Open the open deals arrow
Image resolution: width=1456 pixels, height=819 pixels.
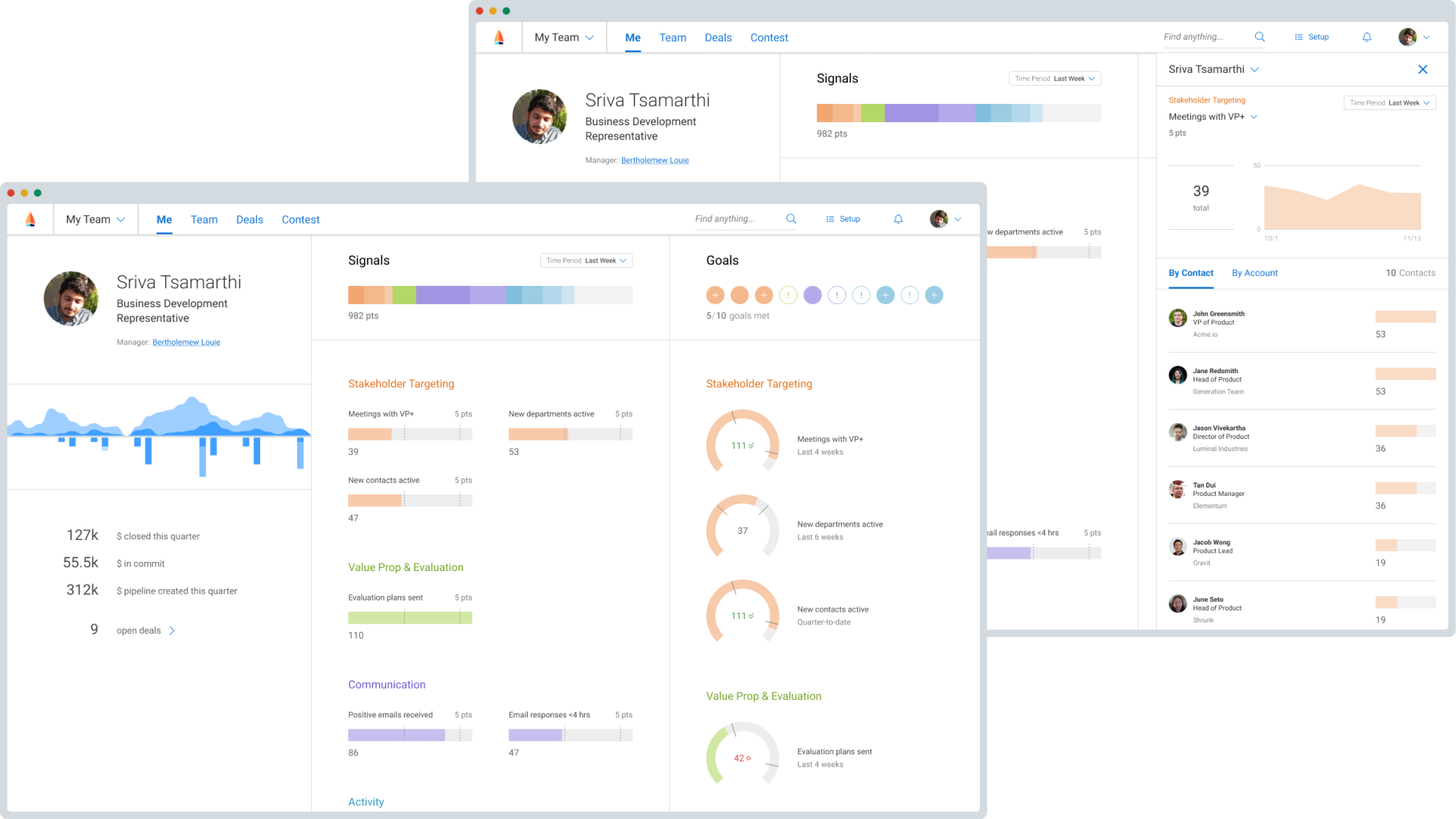click(x=172, y=631)
